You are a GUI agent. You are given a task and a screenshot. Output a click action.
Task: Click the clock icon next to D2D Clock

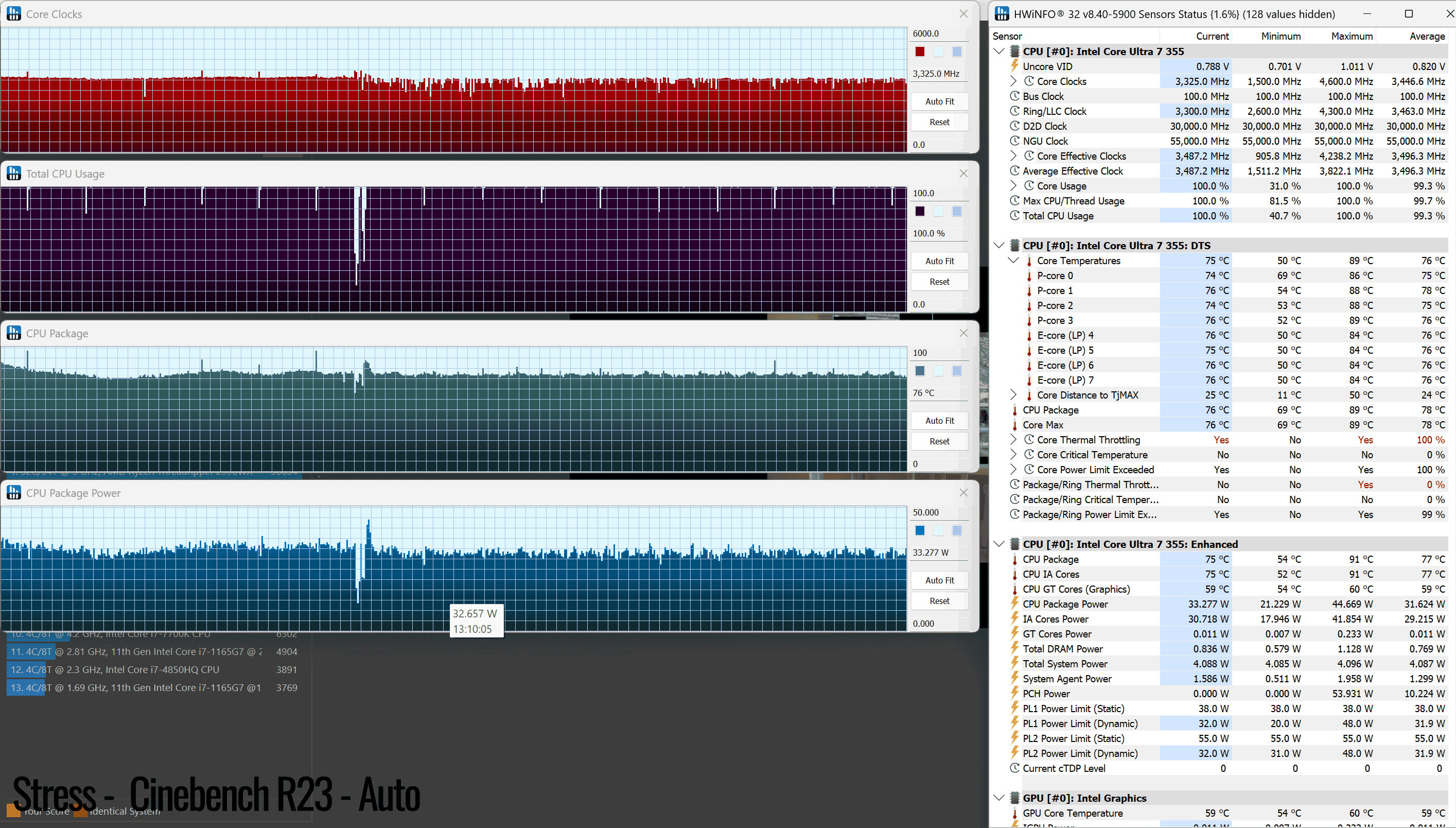1014,126
